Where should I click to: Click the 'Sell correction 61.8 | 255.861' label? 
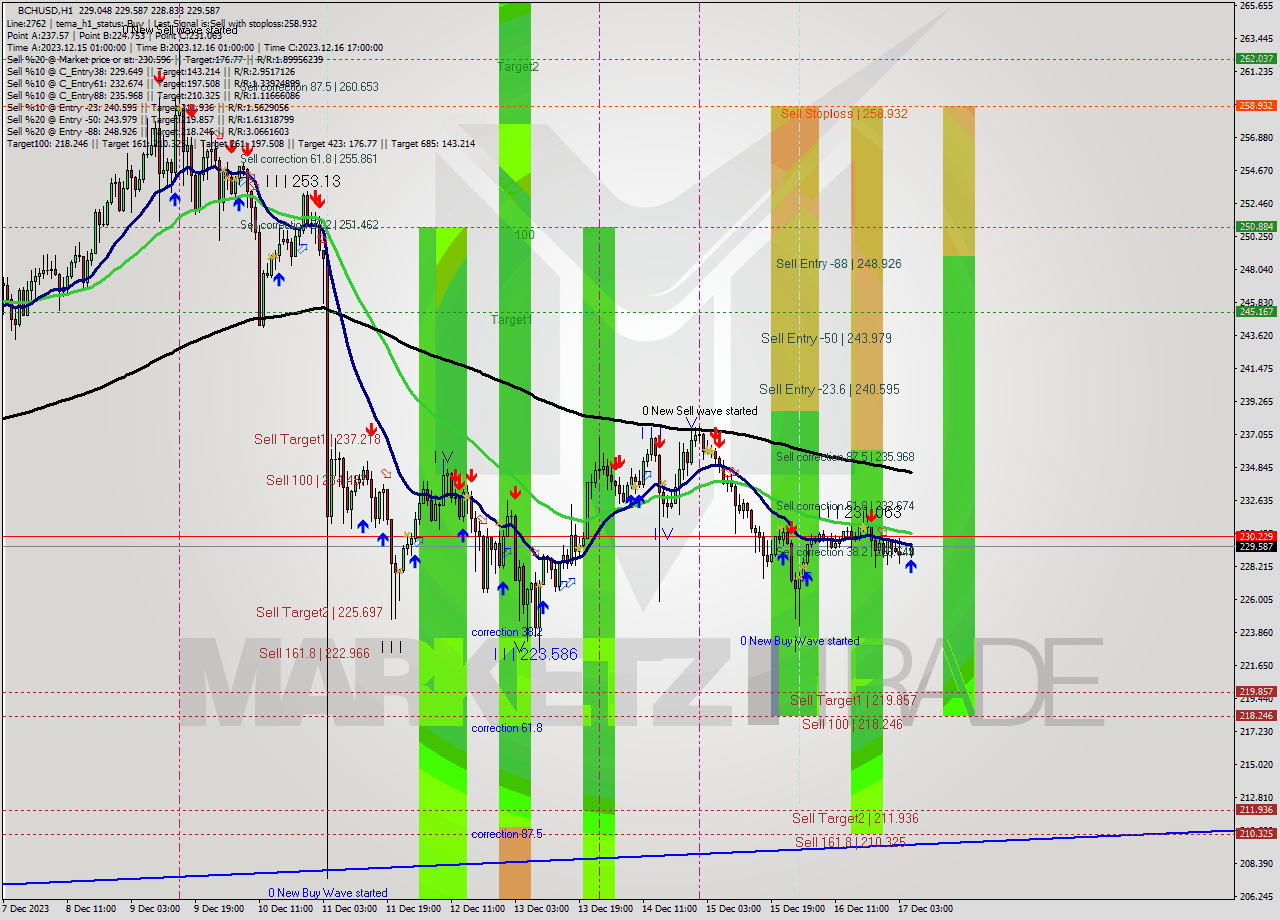pyautogui.click(x=309, y=159)
